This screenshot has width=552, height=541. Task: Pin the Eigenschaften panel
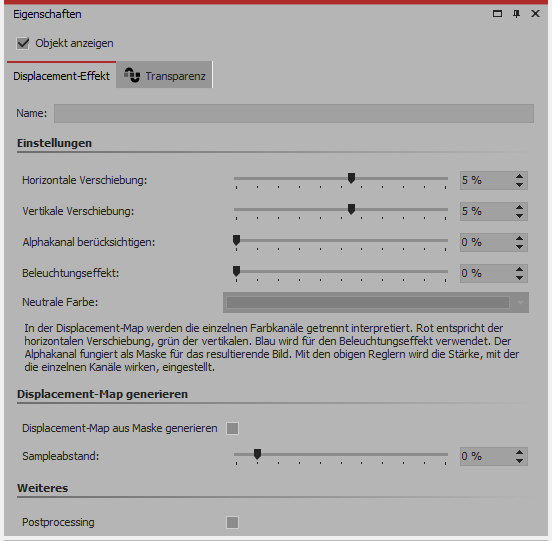(x=516, y=14)
